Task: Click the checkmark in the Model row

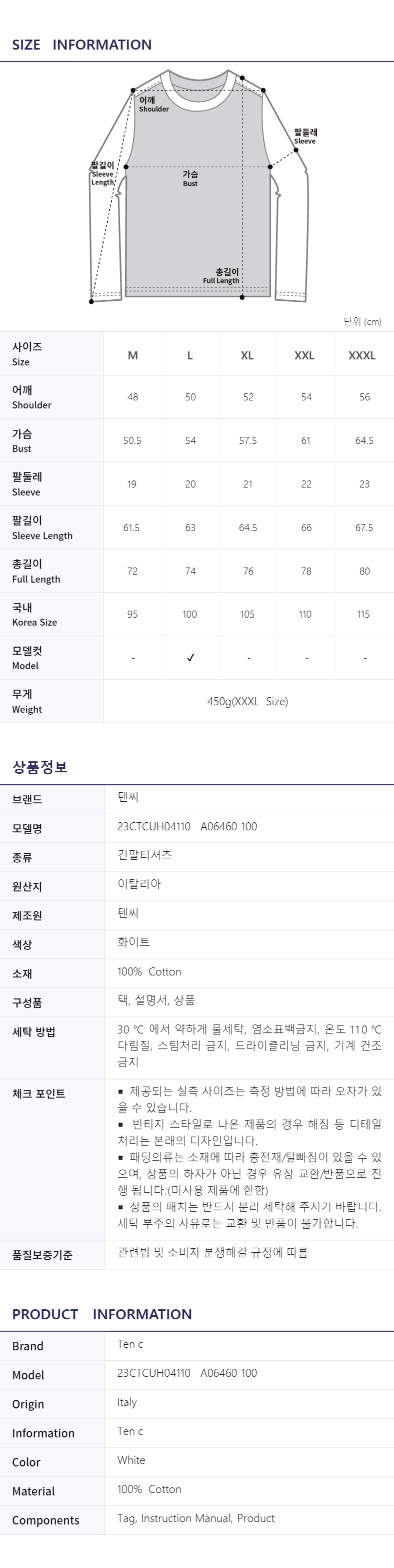Action: pyautogui.click(x=190, y=658)
